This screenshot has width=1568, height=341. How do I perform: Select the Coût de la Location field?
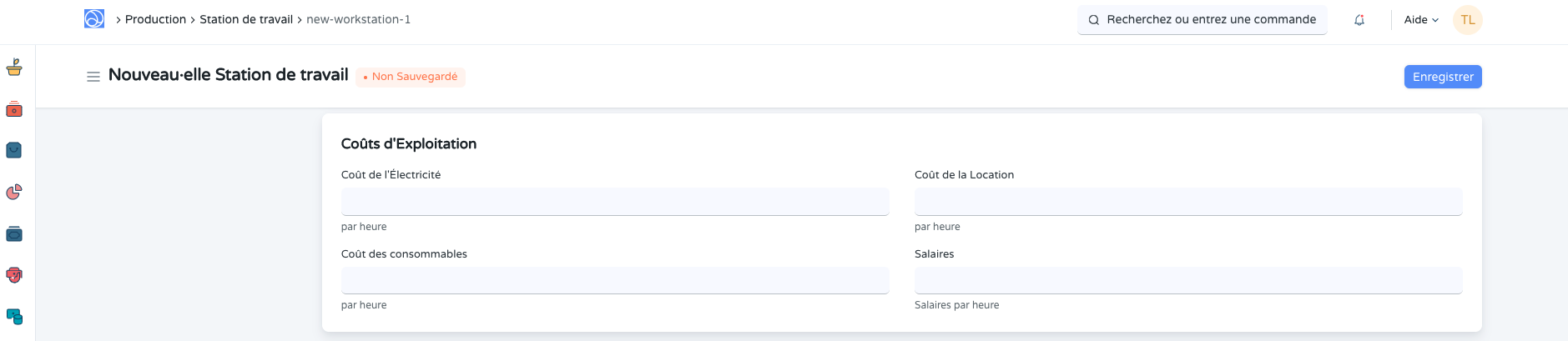click(1188, 202)
